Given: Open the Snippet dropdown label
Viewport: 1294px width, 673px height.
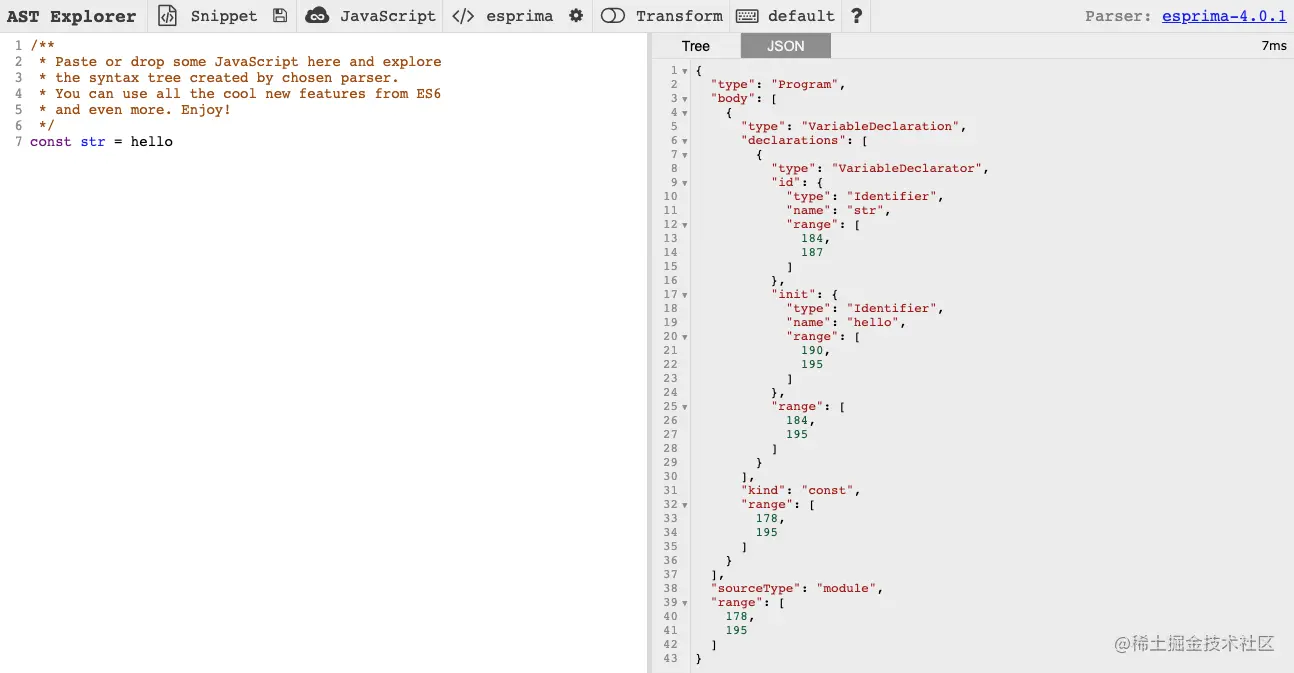Looking at the screenshot, I should click(x=224, y=16).
